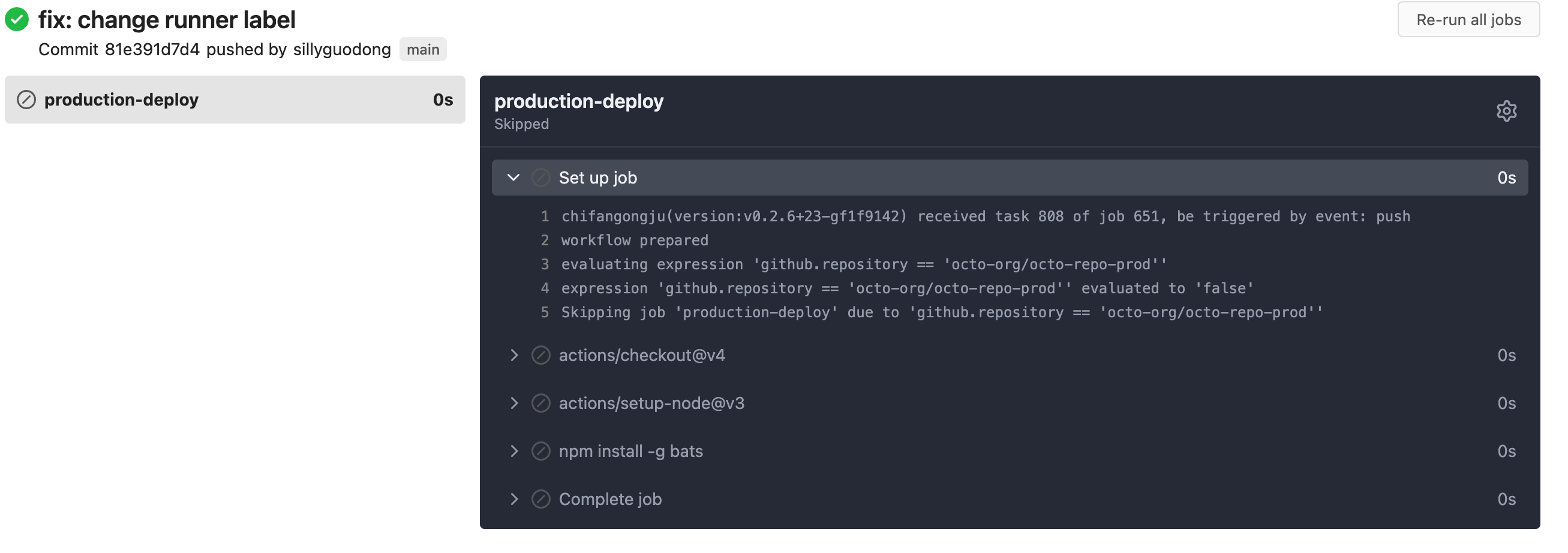Open sillyguodong user profile link
Image resolution: width=1568 pixels, height=553 pixels.
[x=341, y=50]
